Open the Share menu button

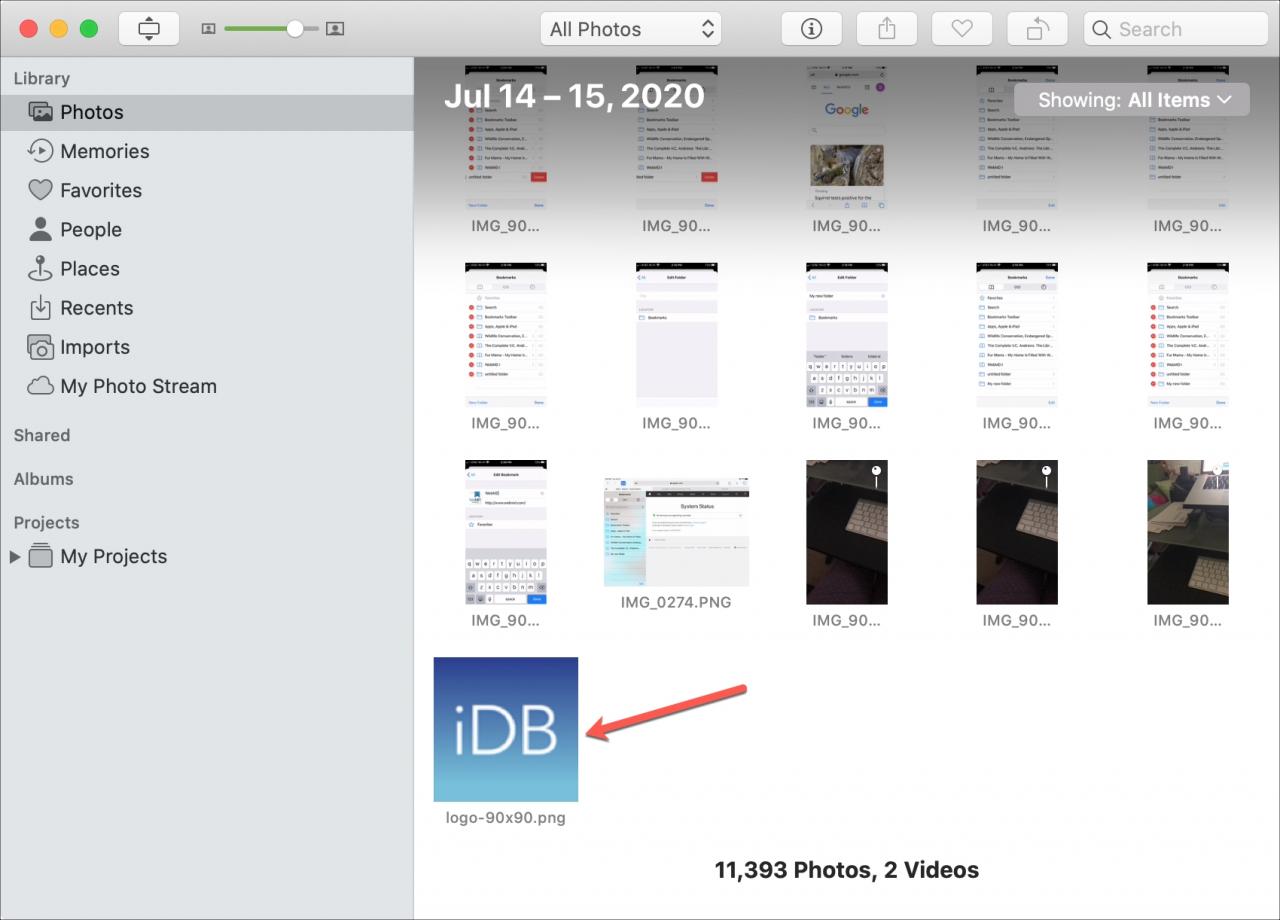coord(886,29)
